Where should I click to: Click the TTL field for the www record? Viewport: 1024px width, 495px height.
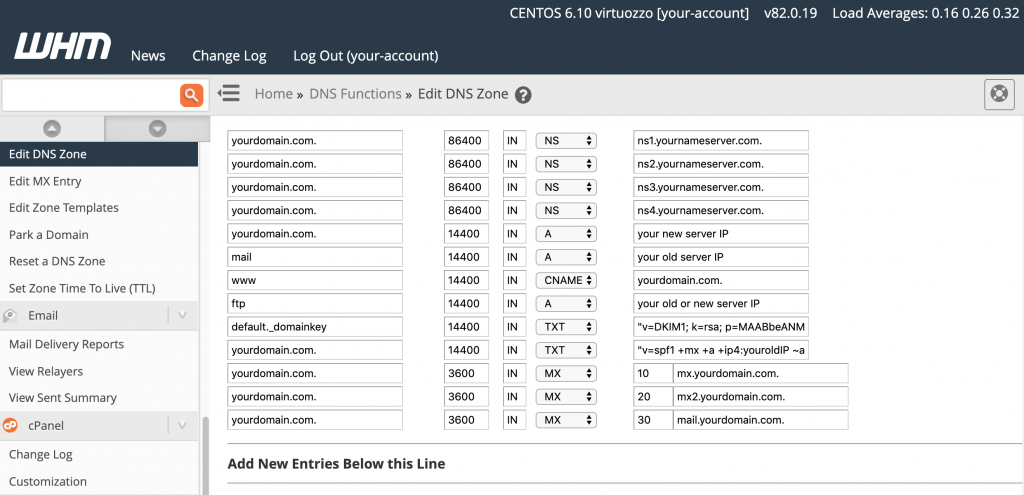coord(466,280)
